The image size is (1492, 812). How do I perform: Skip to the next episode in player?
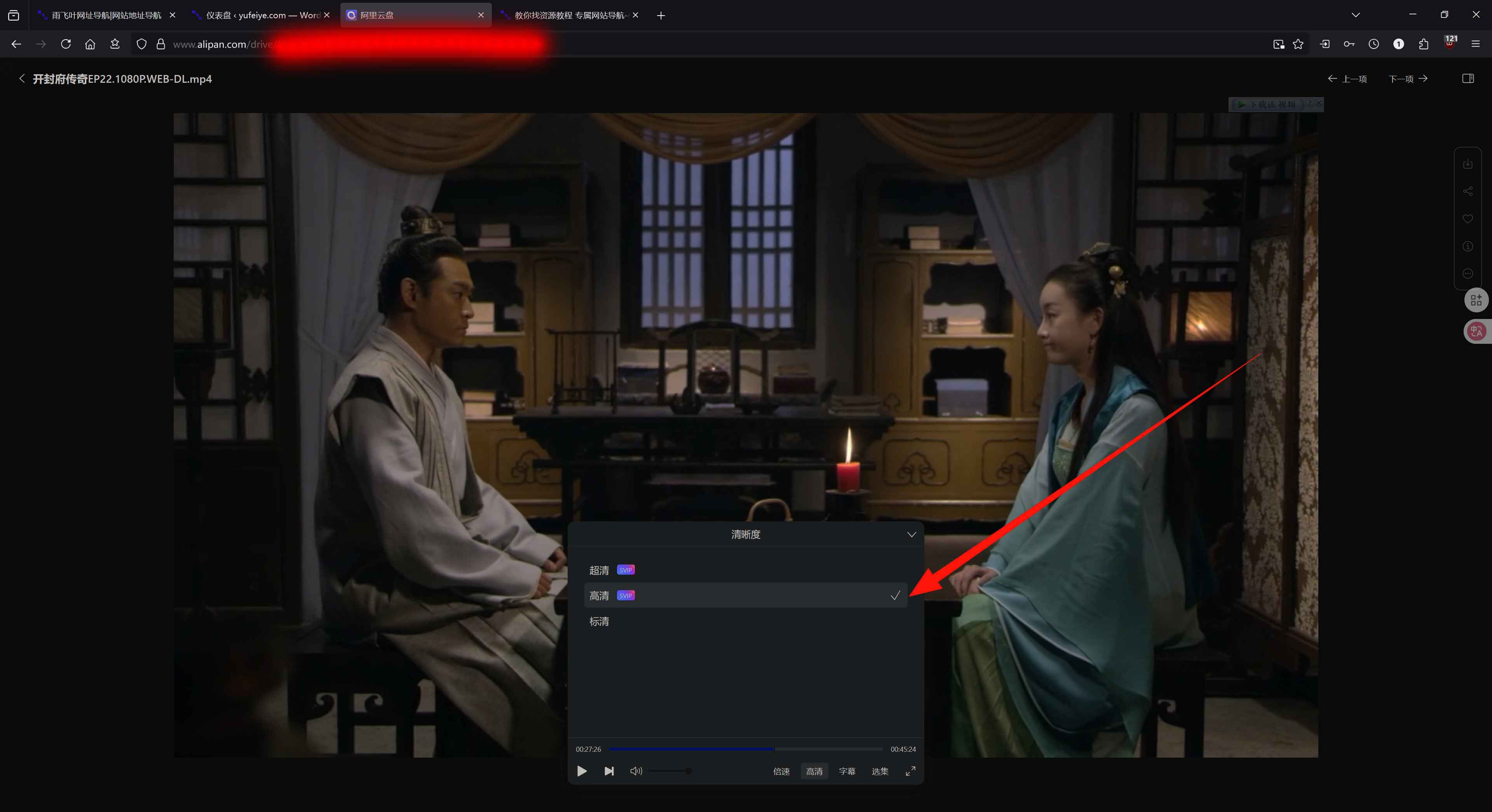[x=609, y=771]
